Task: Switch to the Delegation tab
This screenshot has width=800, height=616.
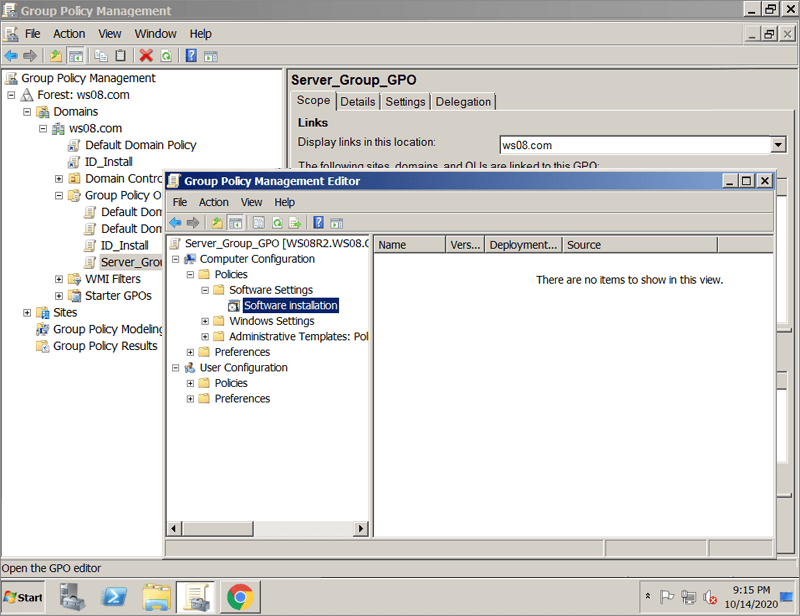Action: (x=463, y=102)
